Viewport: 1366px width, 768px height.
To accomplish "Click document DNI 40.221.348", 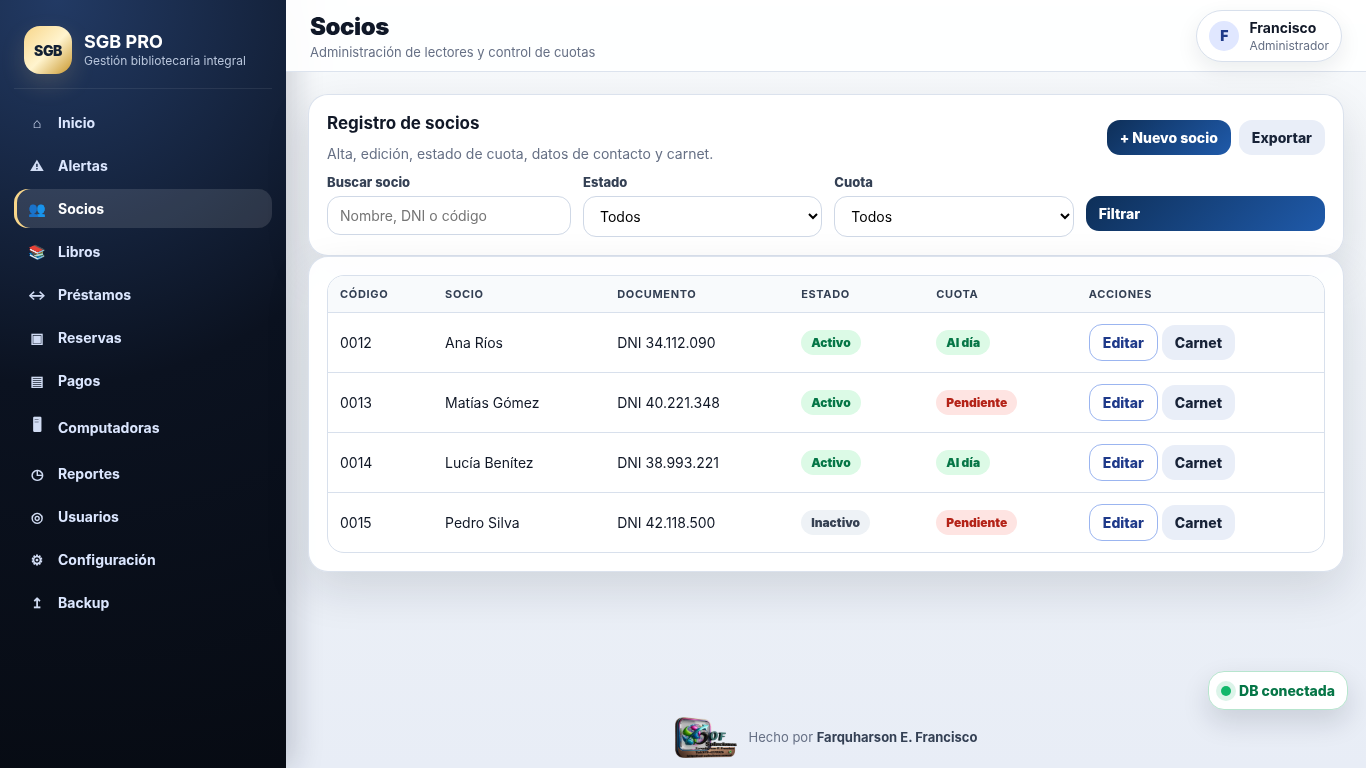I will coord(668,403).
